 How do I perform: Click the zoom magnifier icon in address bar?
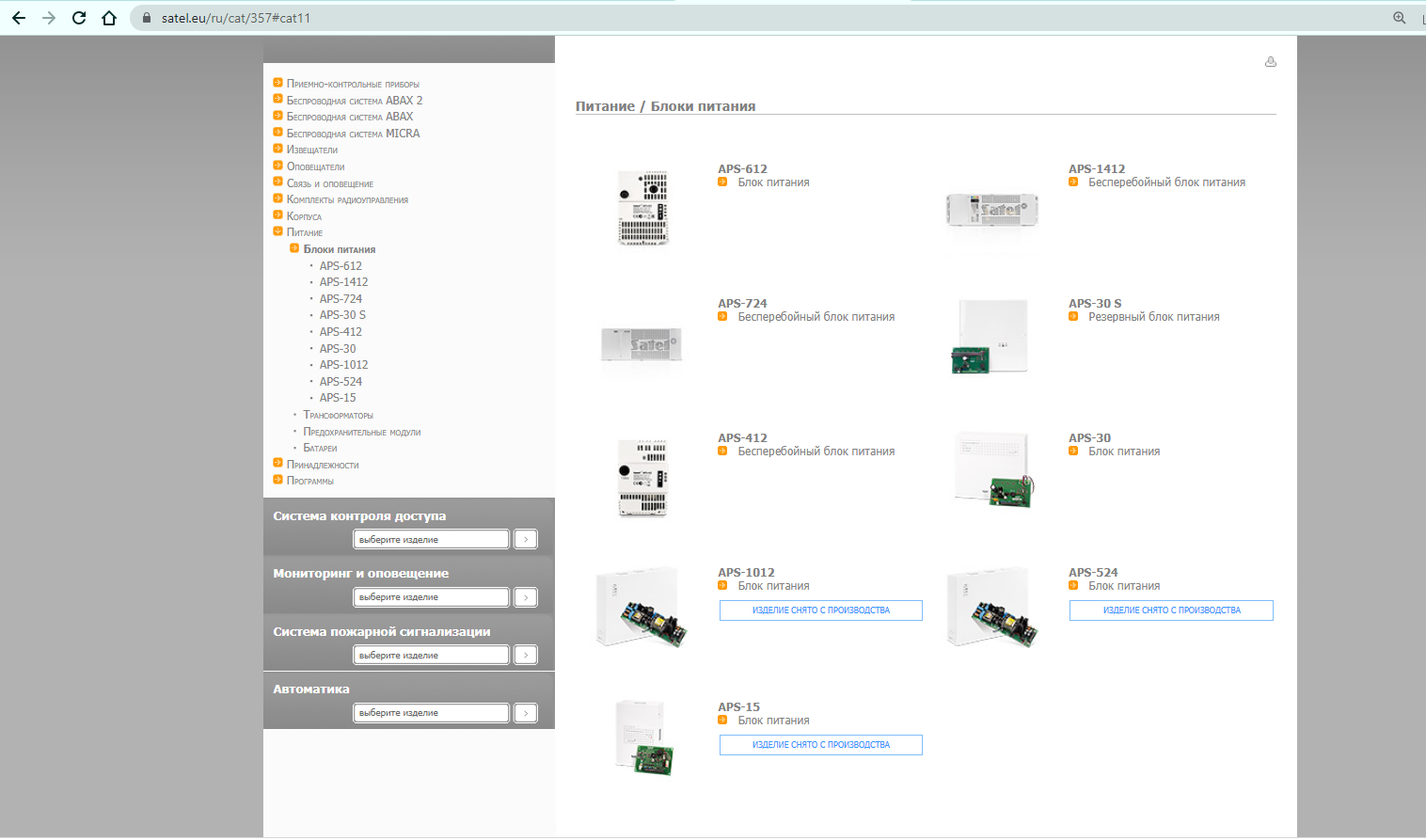coord(1400,18)
